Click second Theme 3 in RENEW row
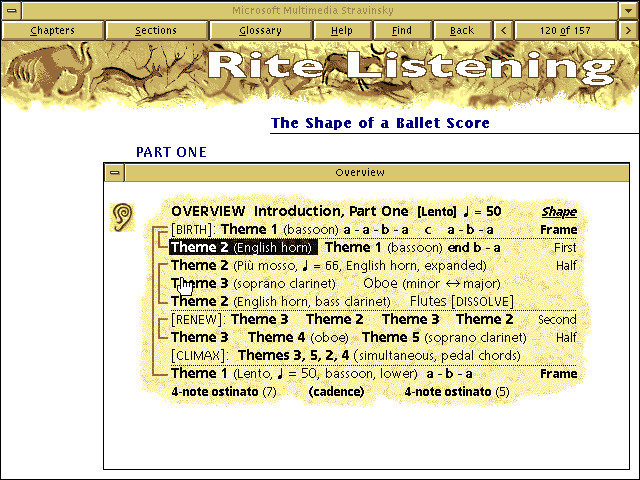Screen dimensions: 640x480 pyautogui.click(x=410, y=319)
